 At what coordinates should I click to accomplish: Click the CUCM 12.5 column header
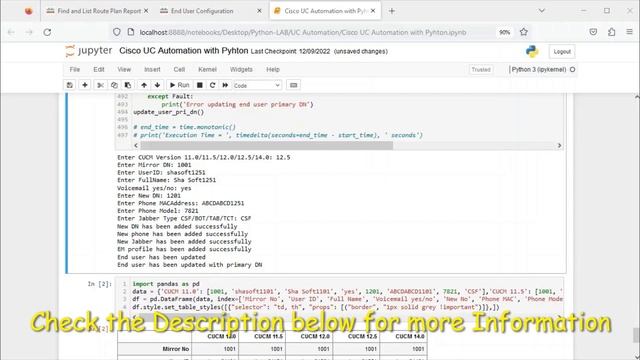click(362, 336)
